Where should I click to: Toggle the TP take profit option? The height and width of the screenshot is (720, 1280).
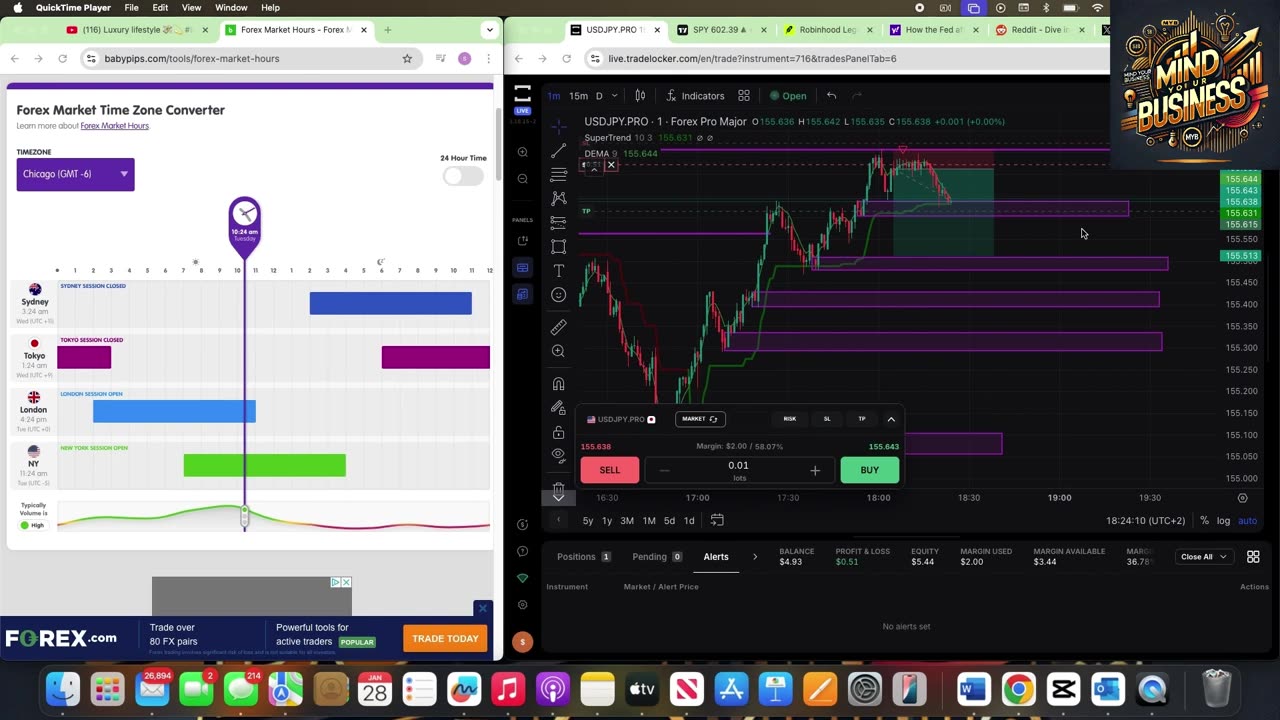click(x=862, y=419)
